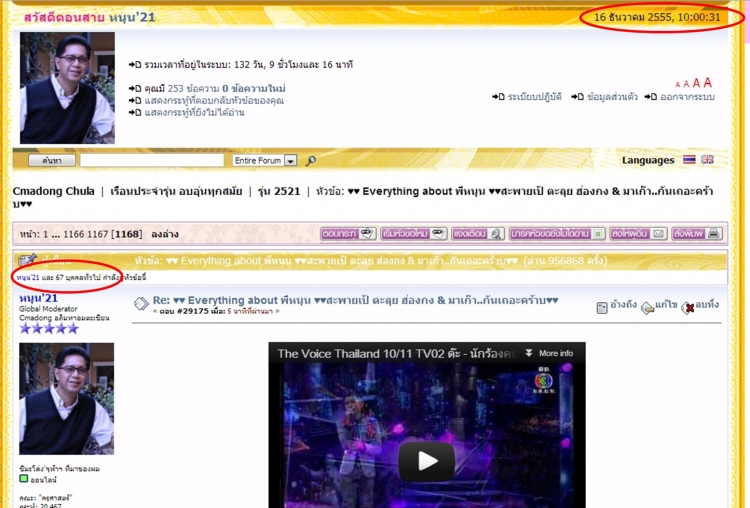This screenshot has width=750, height=508.
Task: Go to page 1 of the topic
Action: [45, 234]
